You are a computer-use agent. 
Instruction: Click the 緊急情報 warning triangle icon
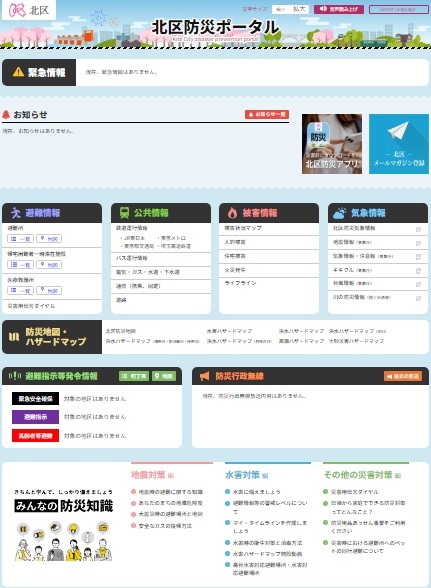pyautogui.click(x=18, y=72)
